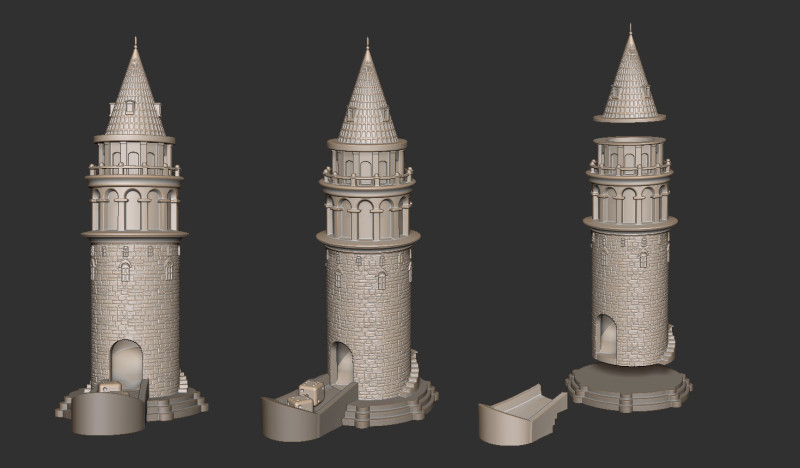Select the detached stepped base under right tower
Viewport: 800px width, 468px height.
629,387
